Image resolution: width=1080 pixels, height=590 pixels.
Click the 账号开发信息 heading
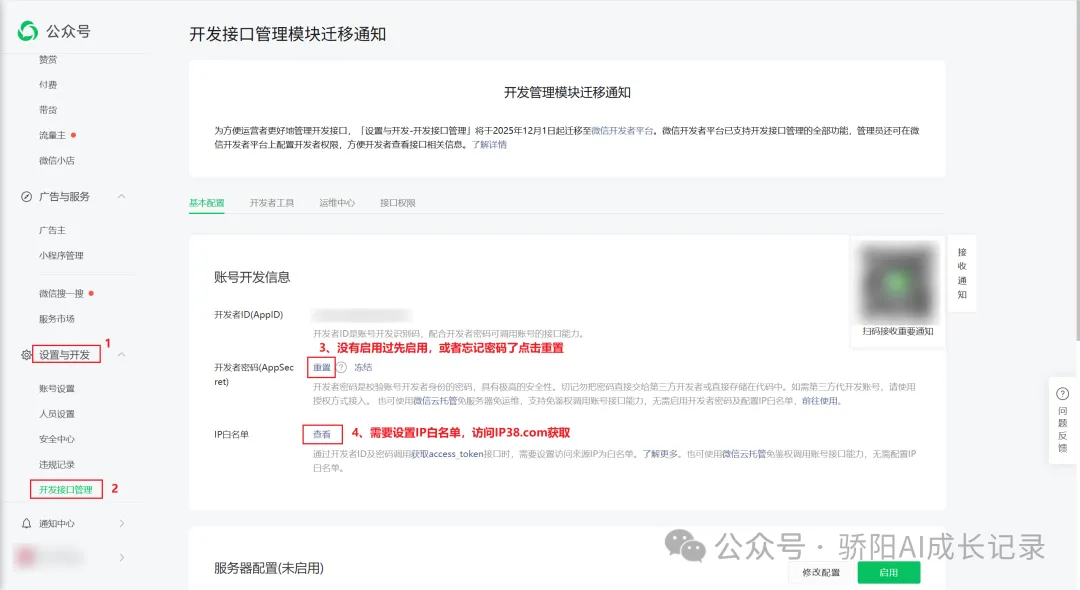[x=252, y=277]
